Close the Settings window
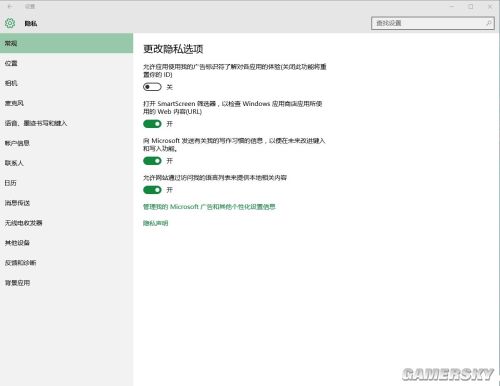The height and width of the screenshot is (386, 500). [x=490, y=6]
